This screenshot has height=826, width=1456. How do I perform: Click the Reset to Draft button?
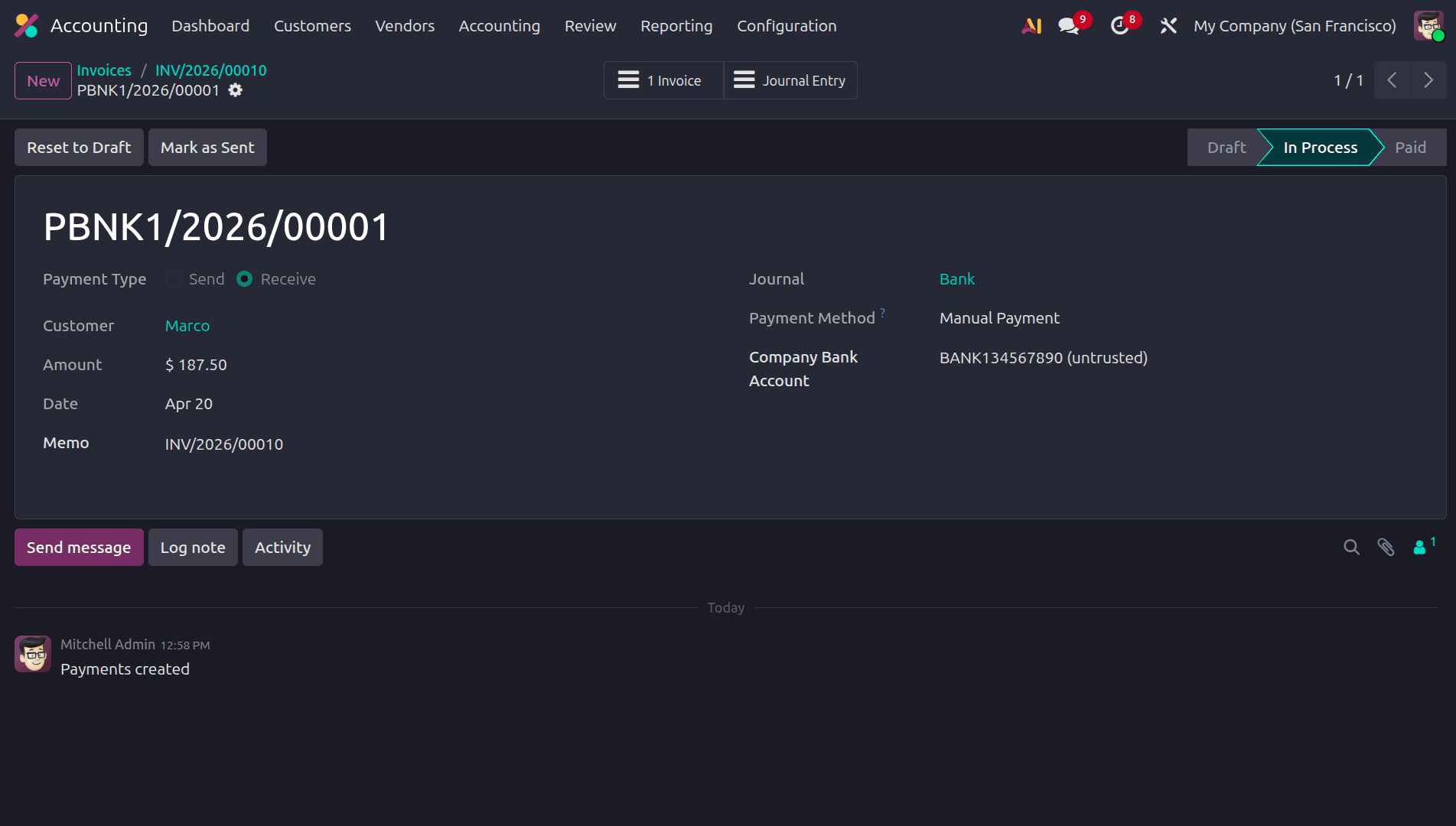(x=78, y=147)
